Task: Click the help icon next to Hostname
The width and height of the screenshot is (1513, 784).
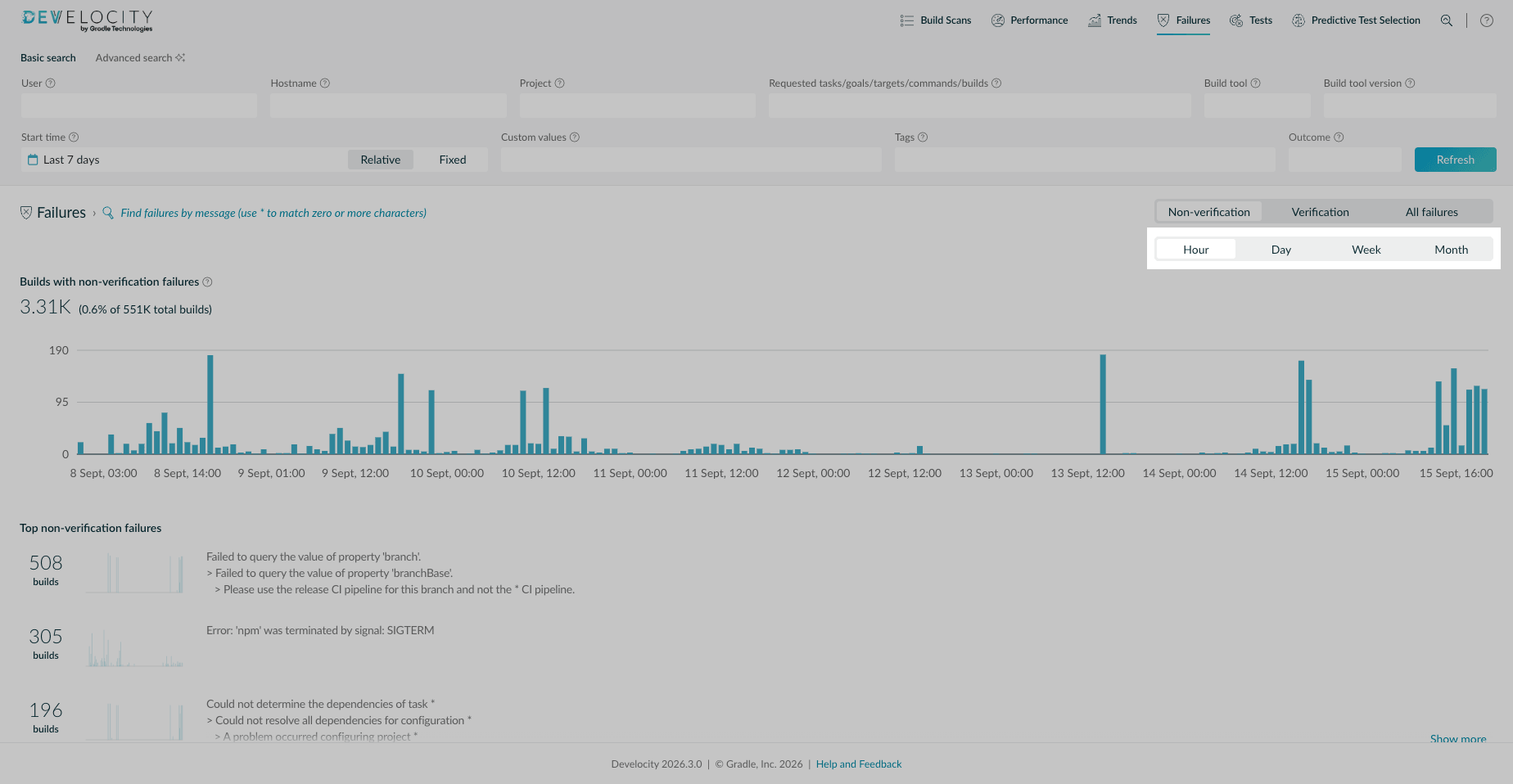Action: (325, 83)
